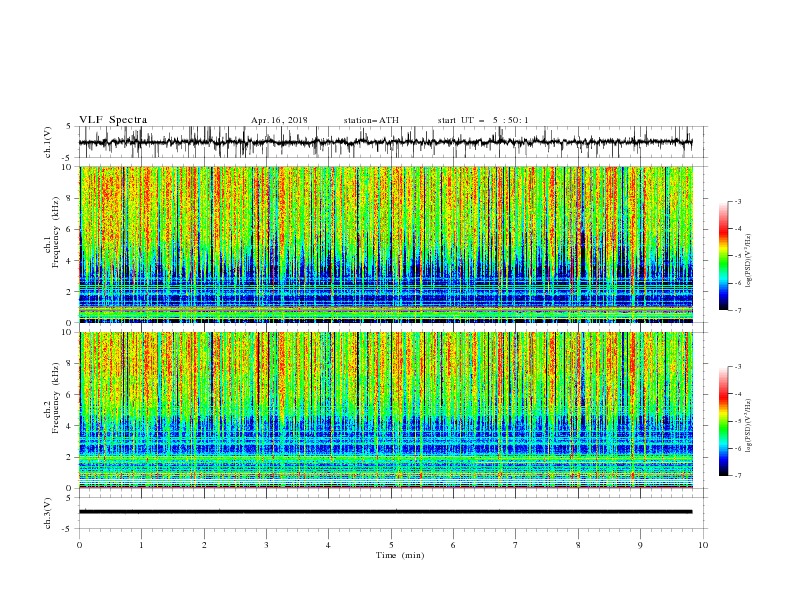This screenshot has width=792, height=612.
Task: Select the "Time (min)" axis title
Action: pyautogui.click(x=400, y=555)
